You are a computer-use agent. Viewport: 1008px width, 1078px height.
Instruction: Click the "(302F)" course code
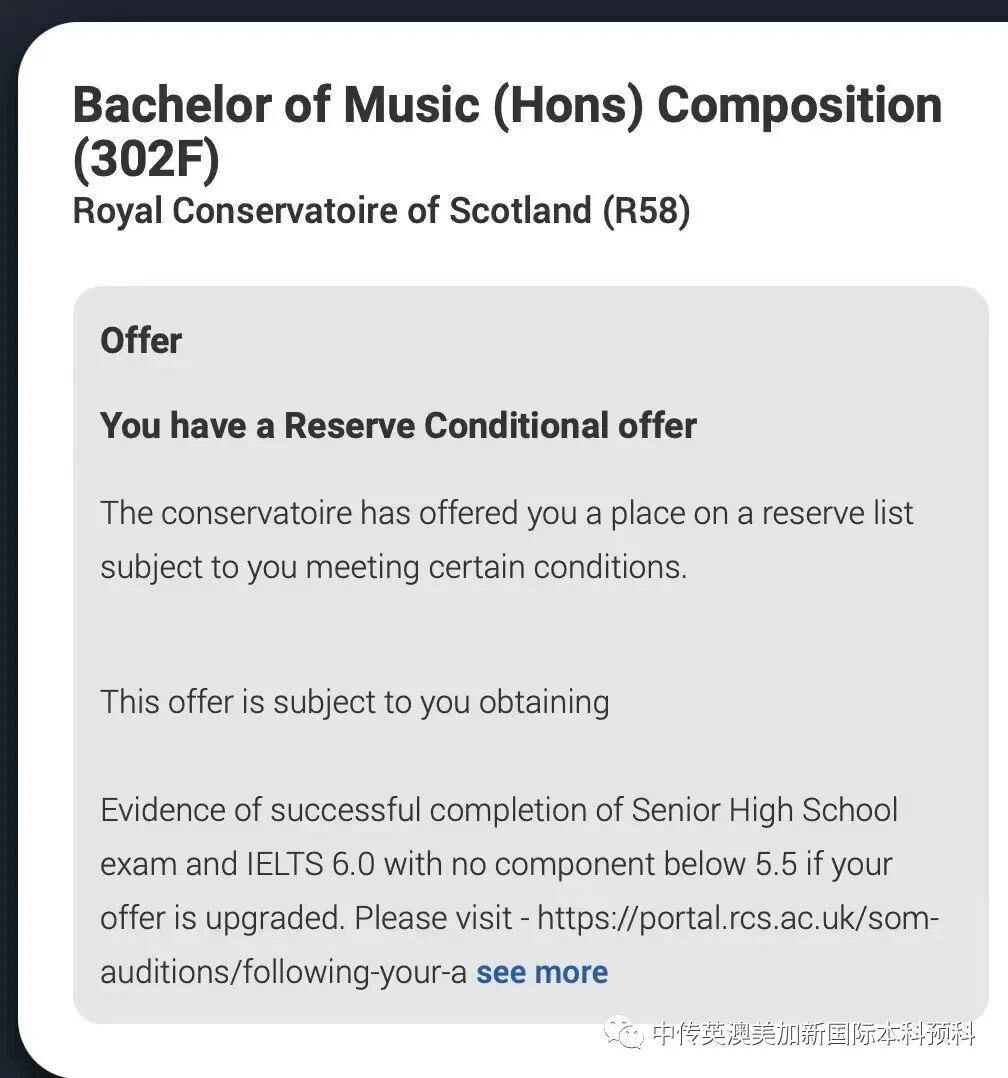click(145, 161)
